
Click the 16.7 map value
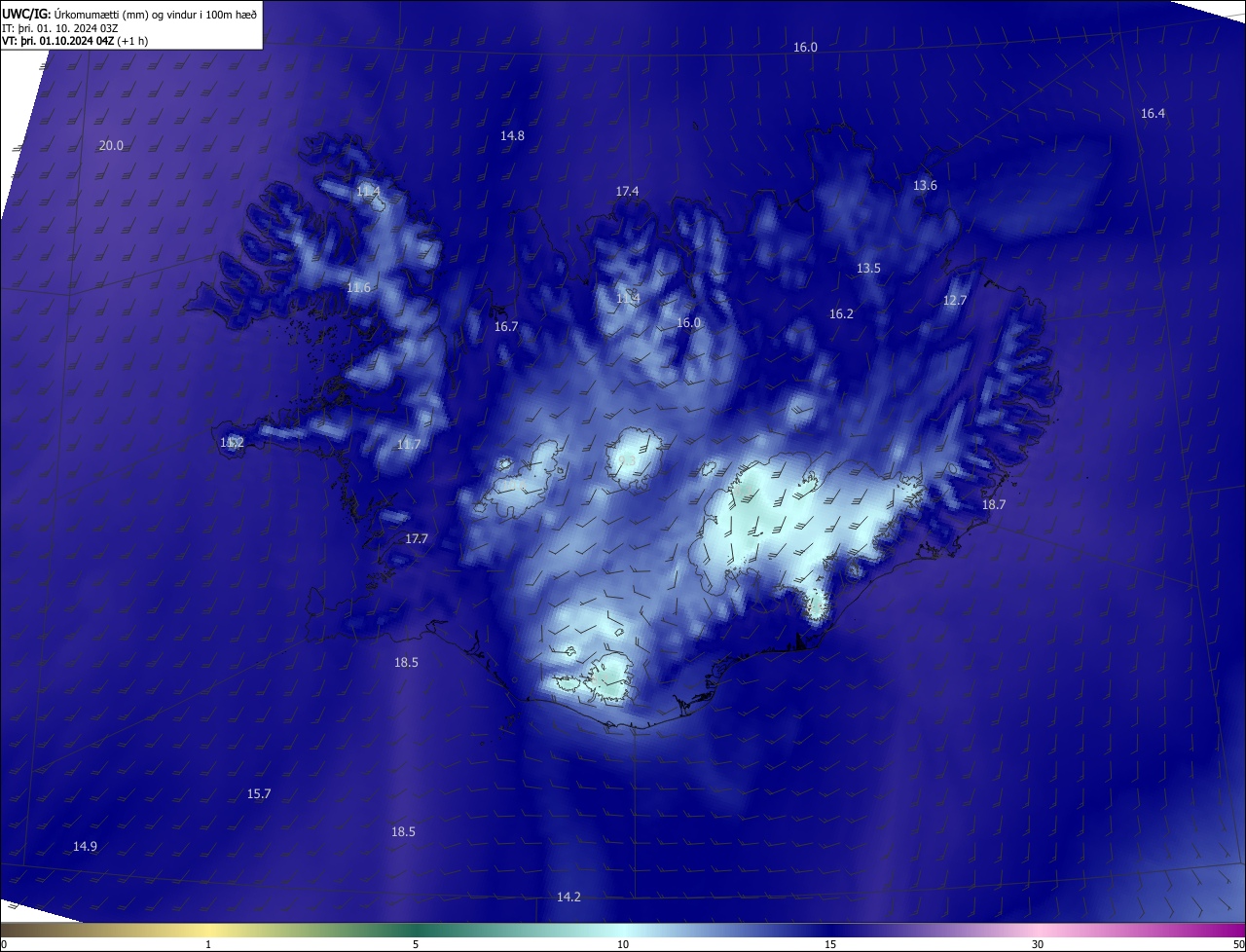coord(506,327)
